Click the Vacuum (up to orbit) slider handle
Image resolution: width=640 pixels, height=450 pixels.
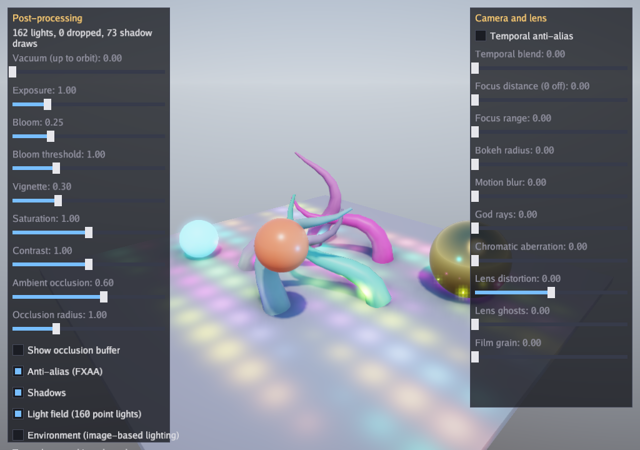(13, 72)
